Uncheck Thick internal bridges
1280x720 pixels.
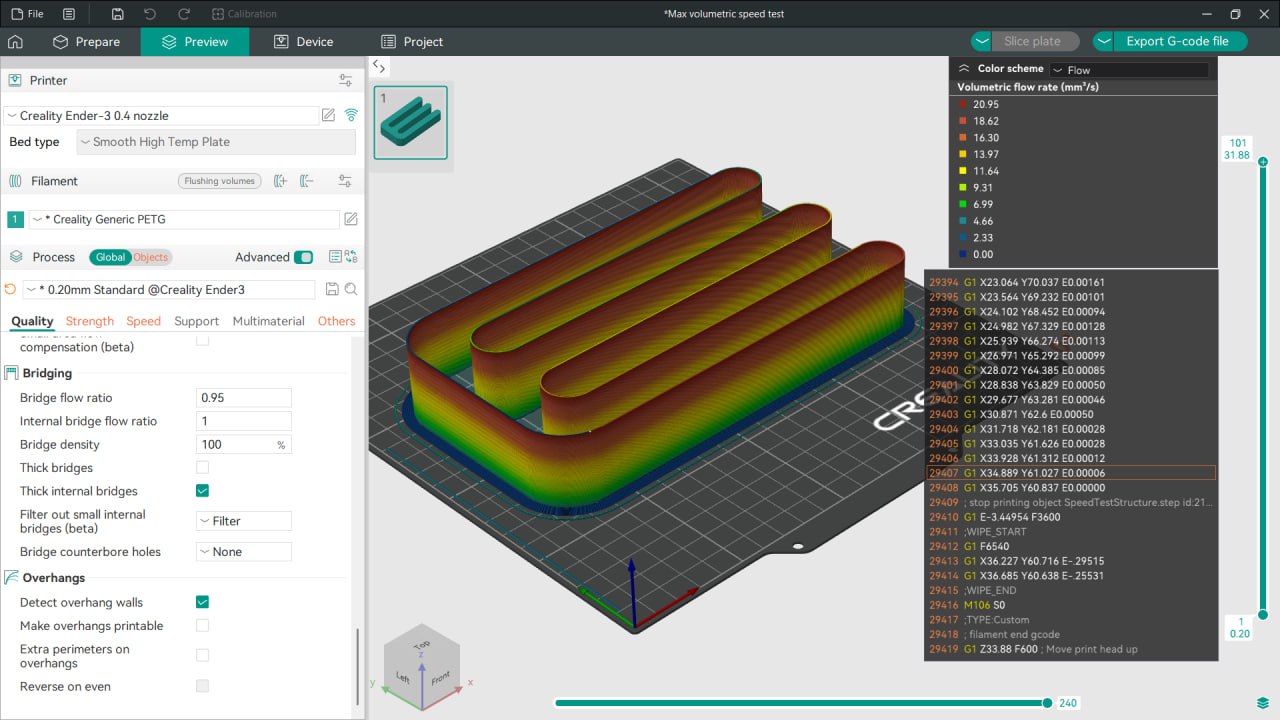coord(203,491)
